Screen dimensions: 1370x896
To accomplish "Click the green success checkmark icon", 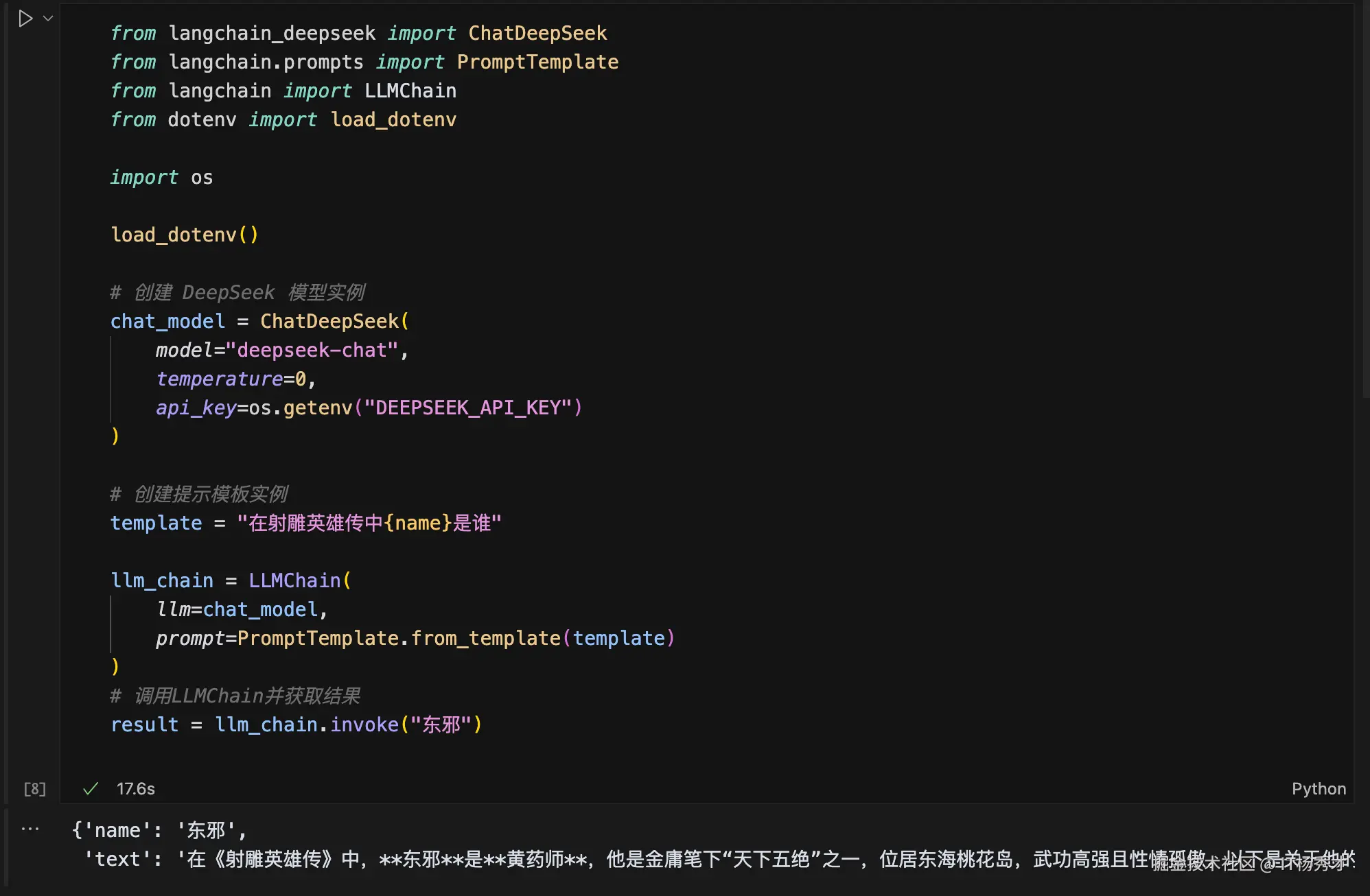I will click(91, 789).
